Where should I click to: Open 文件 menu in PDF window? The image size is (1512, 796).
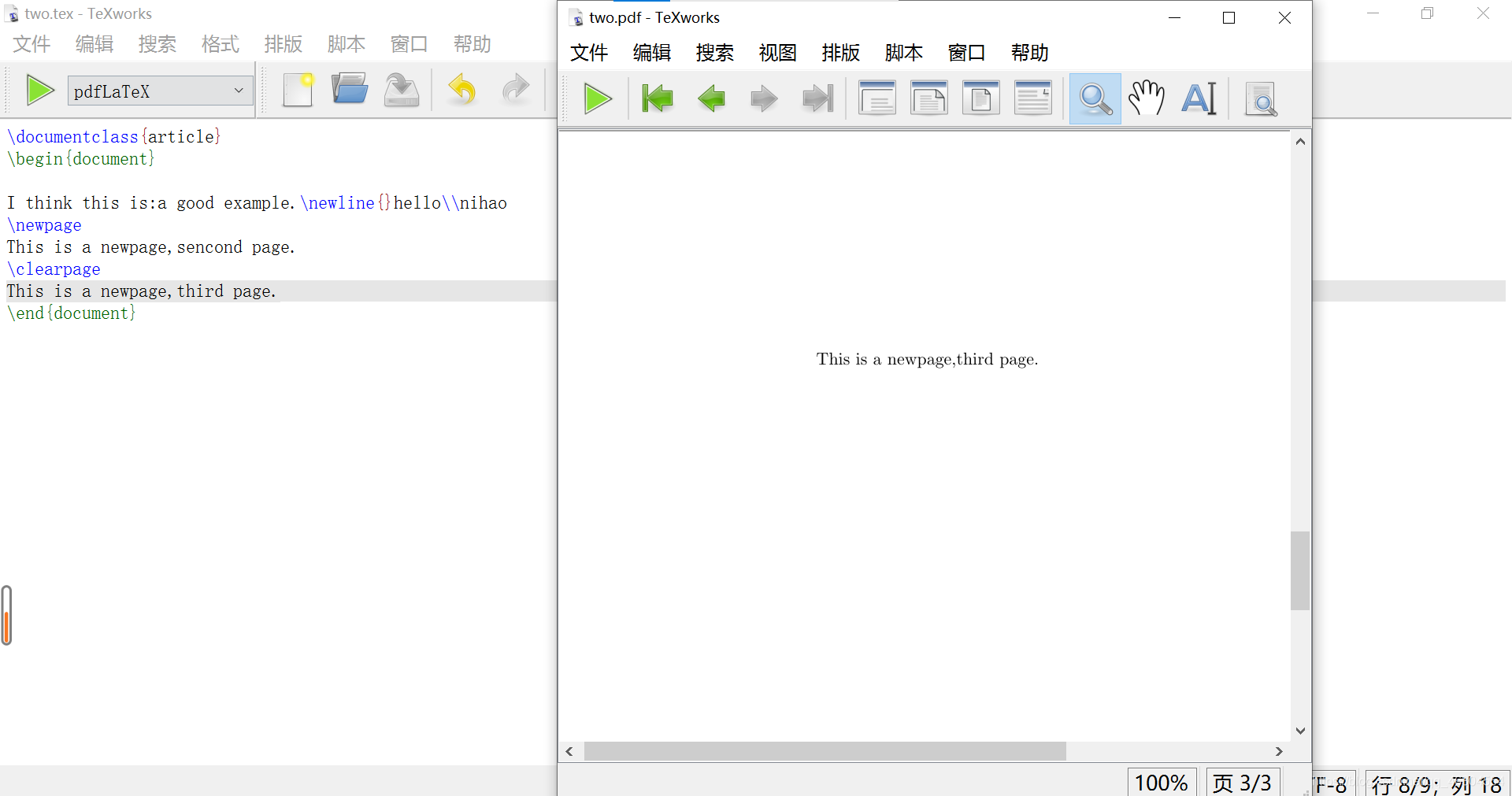[589, 53]
